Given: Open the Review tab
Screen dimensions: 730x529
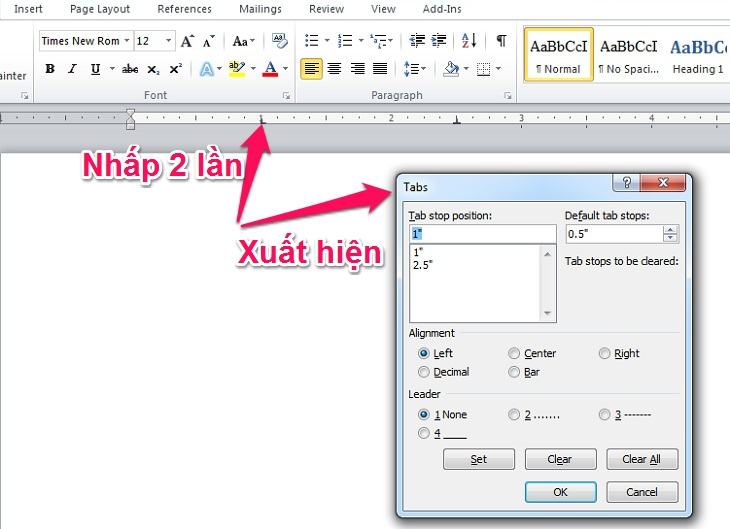Looking at the screenshot, I should pyautogui.click(x=326, y=9).
